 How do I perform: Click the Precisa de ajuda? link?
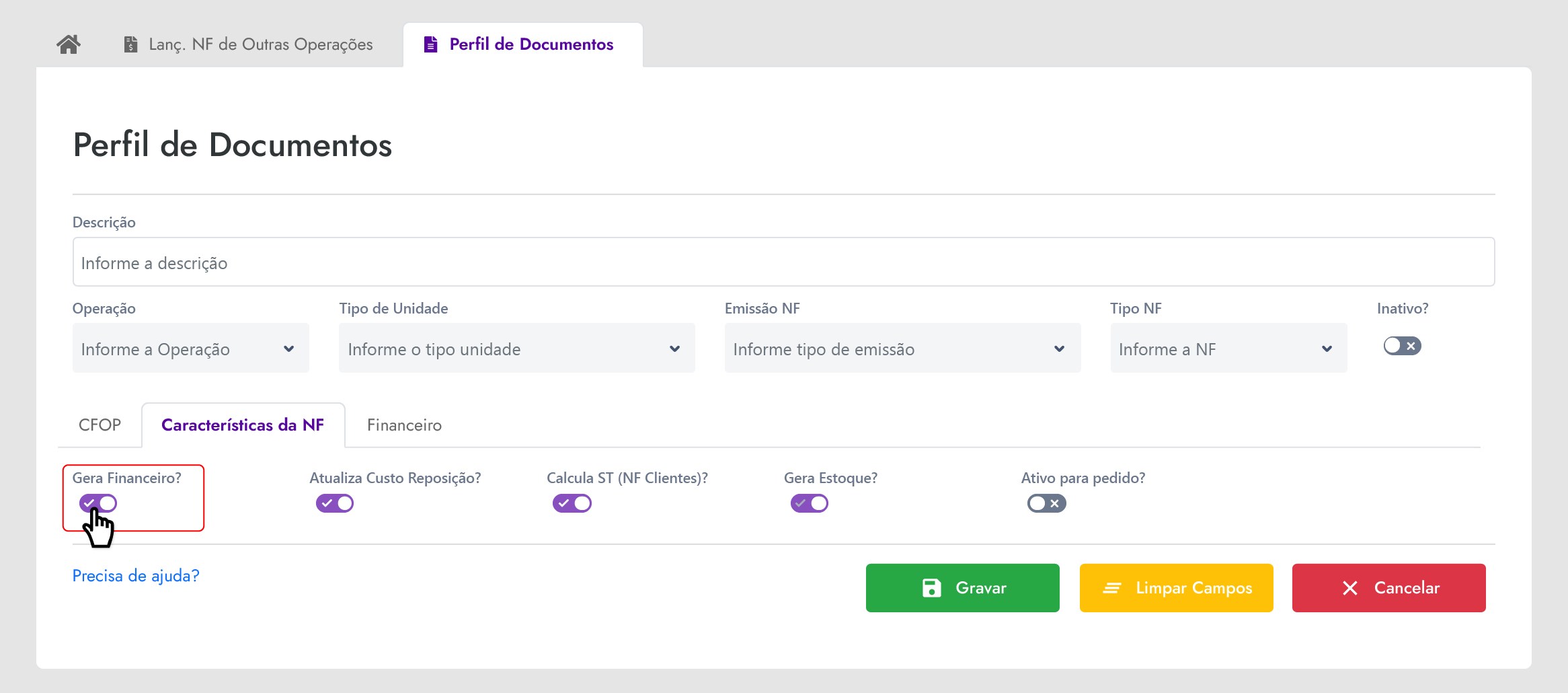point(136,576)
